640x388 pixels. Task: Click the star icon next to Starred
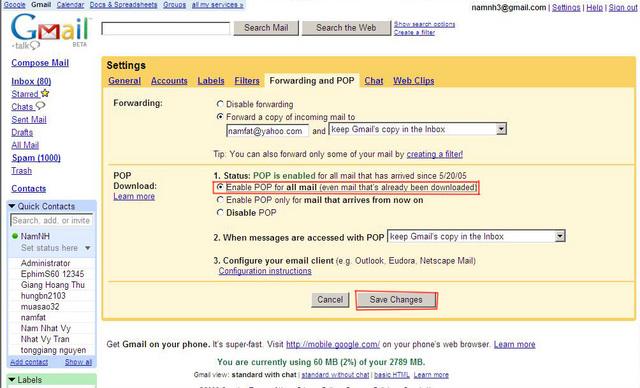coord(45,93)
